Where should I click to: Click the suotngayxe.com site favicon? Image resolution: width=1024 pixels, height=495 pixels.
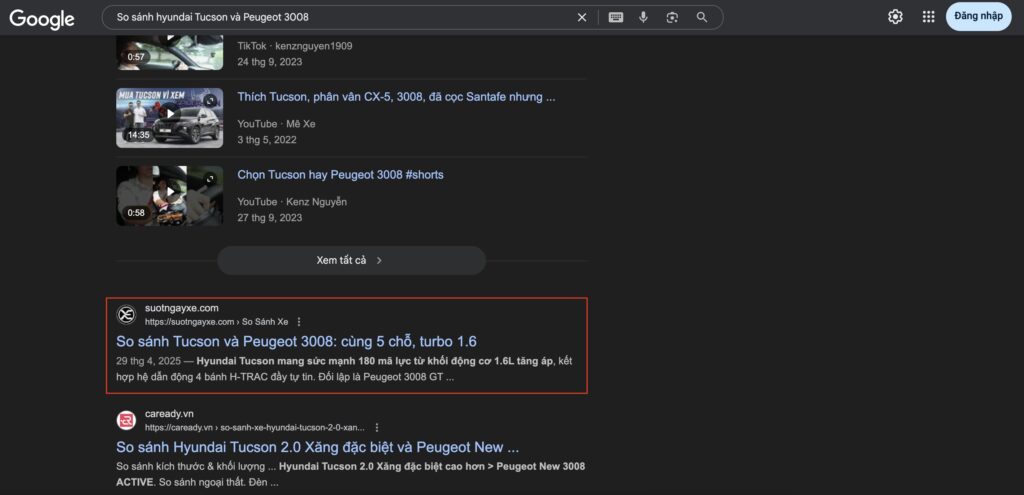coord(126,315)
